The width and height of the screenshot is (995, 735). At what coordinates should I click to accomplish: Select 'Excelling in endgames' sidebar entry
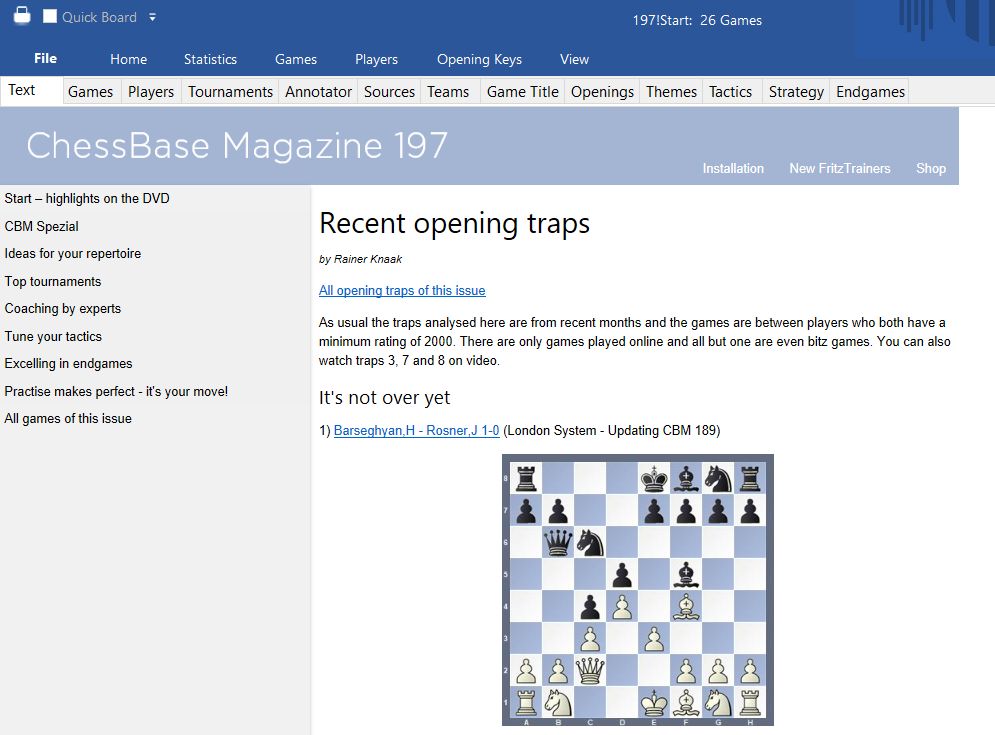click(x=68, y=364)
